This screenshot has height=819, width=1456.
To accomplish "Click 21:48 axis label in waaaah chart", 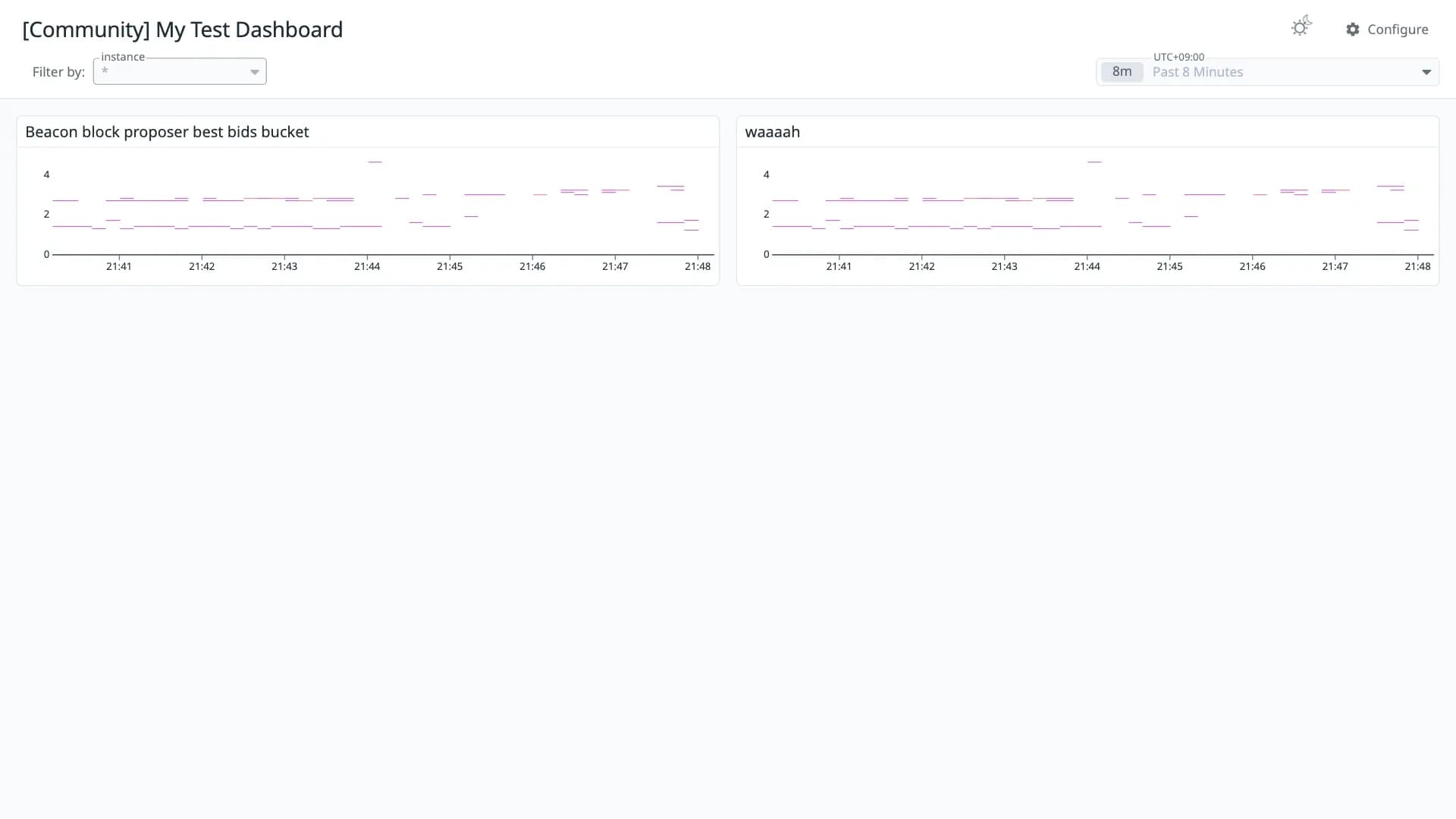I will tap(1417, 266).
